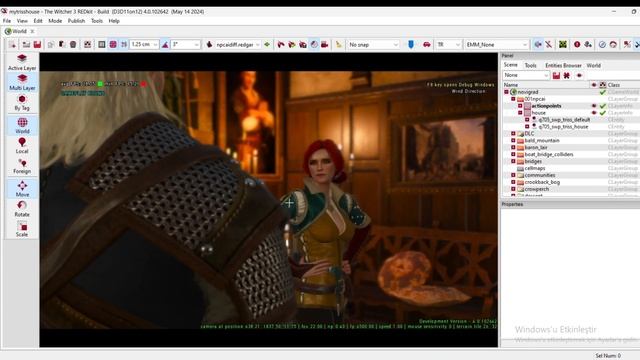Open the None filter dropdown in Scene panel

click(x=526, y=76)
